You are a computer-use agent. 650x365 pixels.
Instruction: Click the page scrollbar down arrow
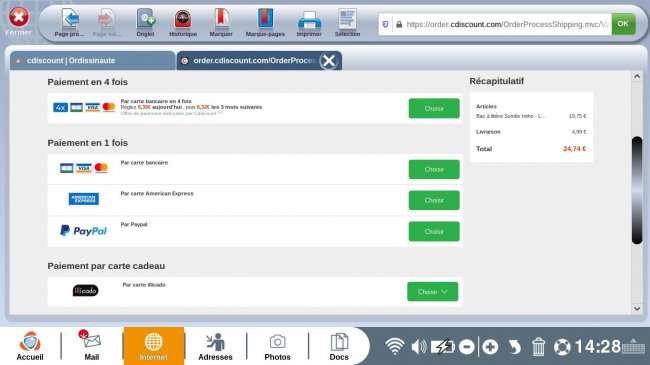pyautogui.click(x=637, y=309)
